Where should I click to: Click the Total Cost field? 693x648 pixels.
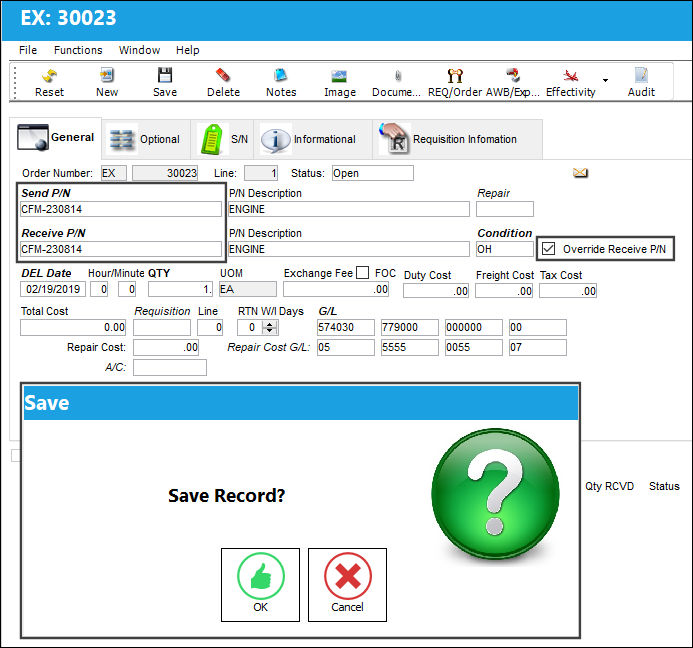point(73,328)
